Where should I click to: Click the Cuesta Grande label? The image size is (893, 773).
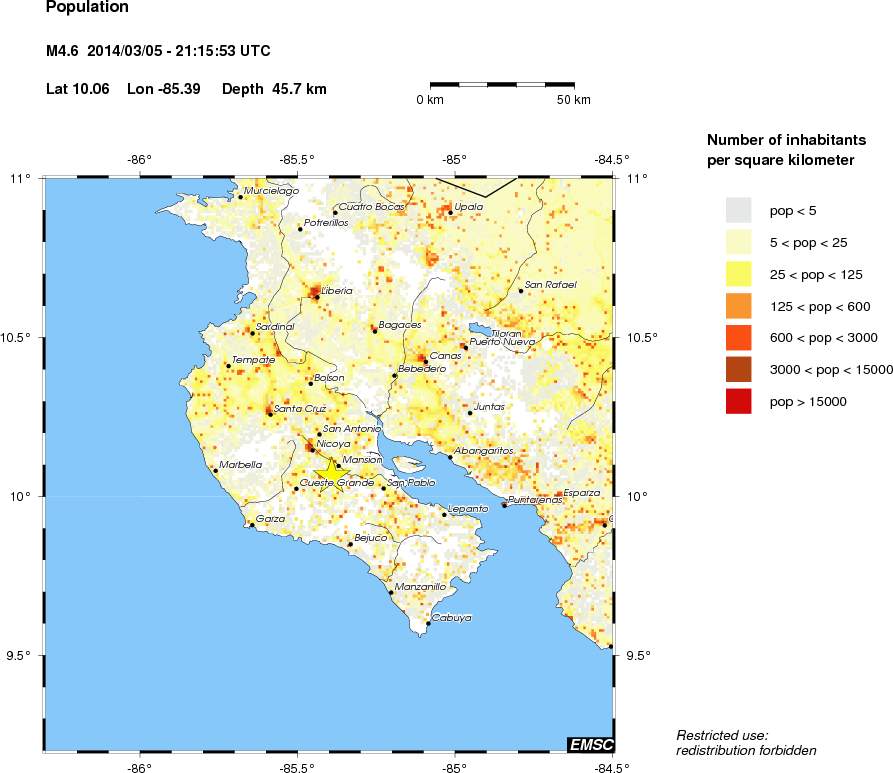tap(337, 482)
